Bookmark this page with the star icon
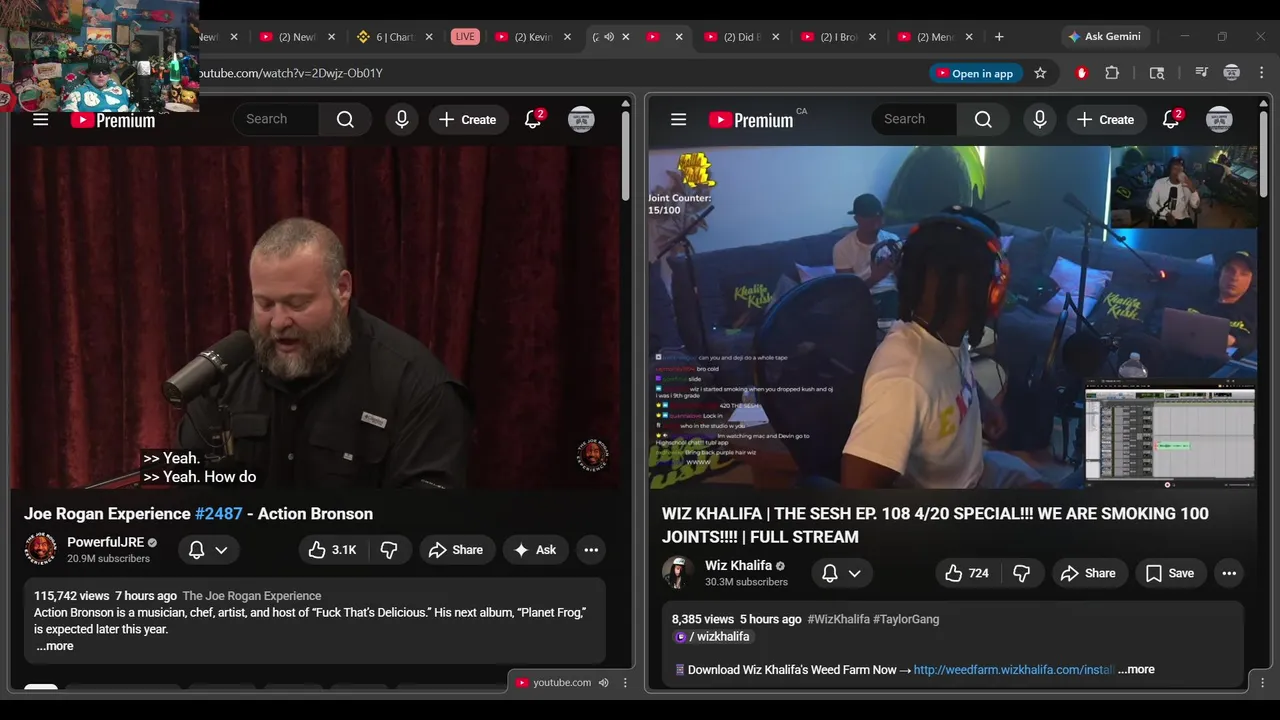Screen dimensions: 1280x720 pyautogui.click(x=1040, y=73)
